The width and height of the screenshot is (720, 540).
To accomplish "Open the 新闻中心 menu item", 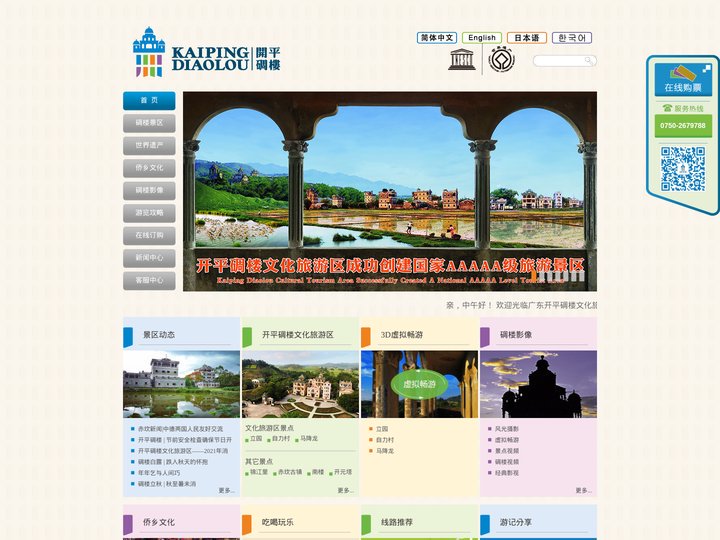I will tap(149, 258).
